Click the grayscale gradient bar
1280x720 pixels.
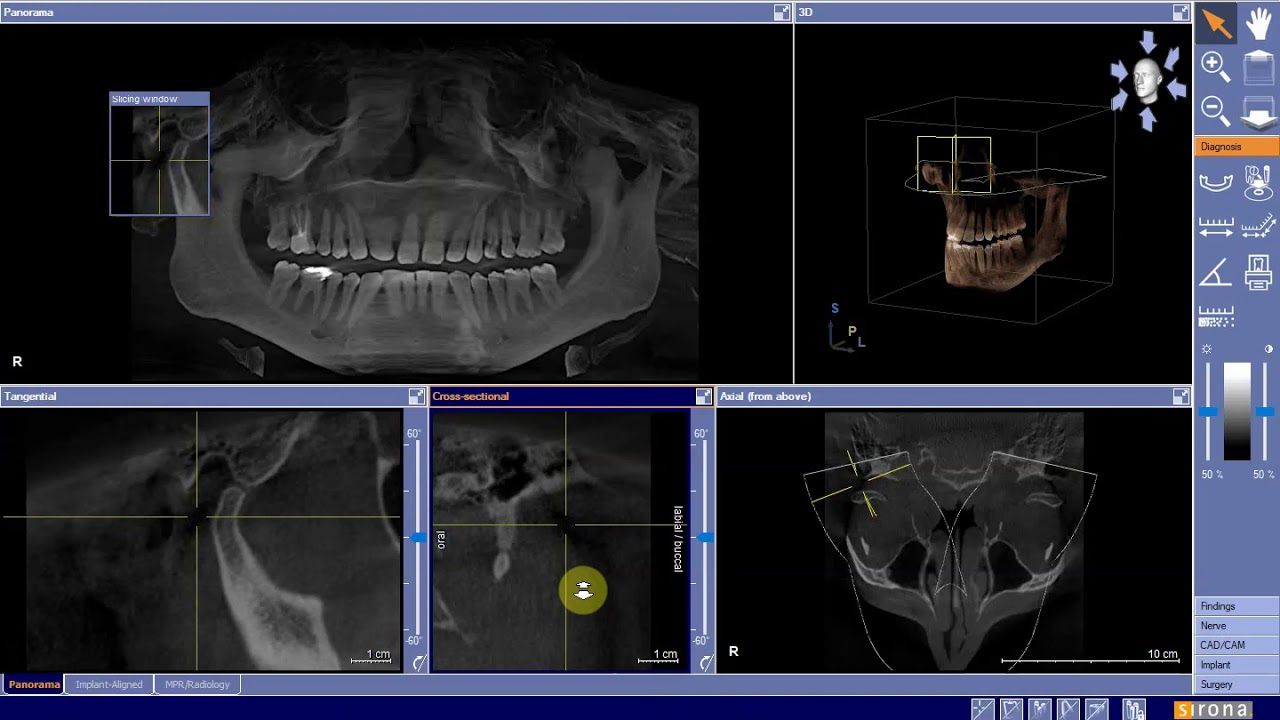[x=1237, y=412]
